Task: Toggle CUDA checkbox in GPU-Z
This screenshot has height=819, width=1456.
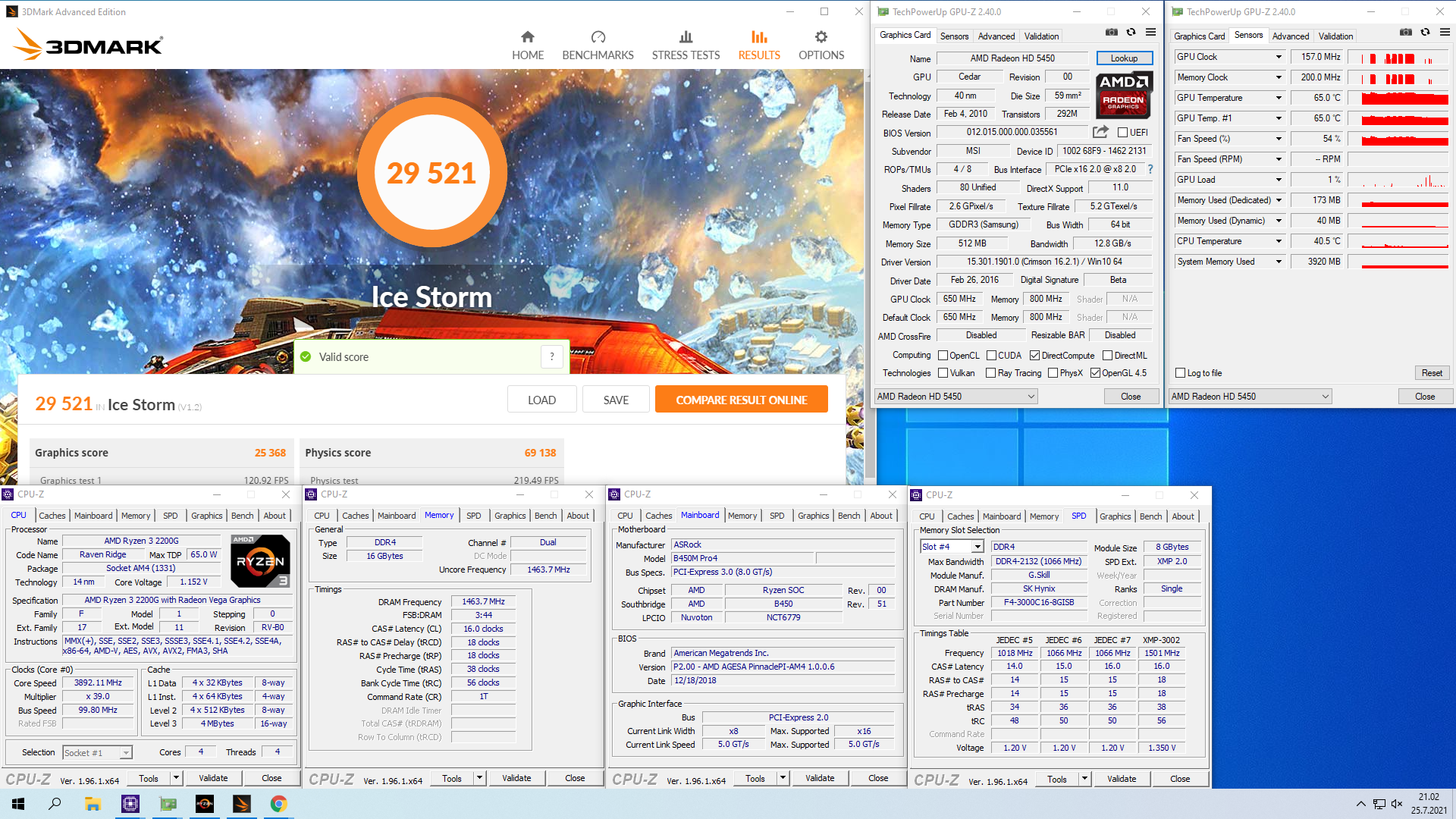Action: [991, 356]
